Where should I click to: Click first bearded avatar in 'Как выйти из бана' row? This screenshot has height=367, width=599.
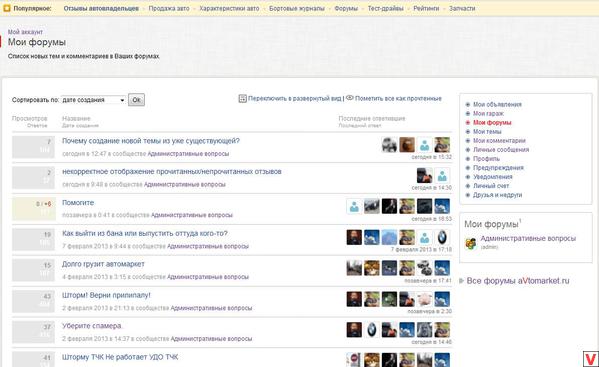(x=354, y=237)
